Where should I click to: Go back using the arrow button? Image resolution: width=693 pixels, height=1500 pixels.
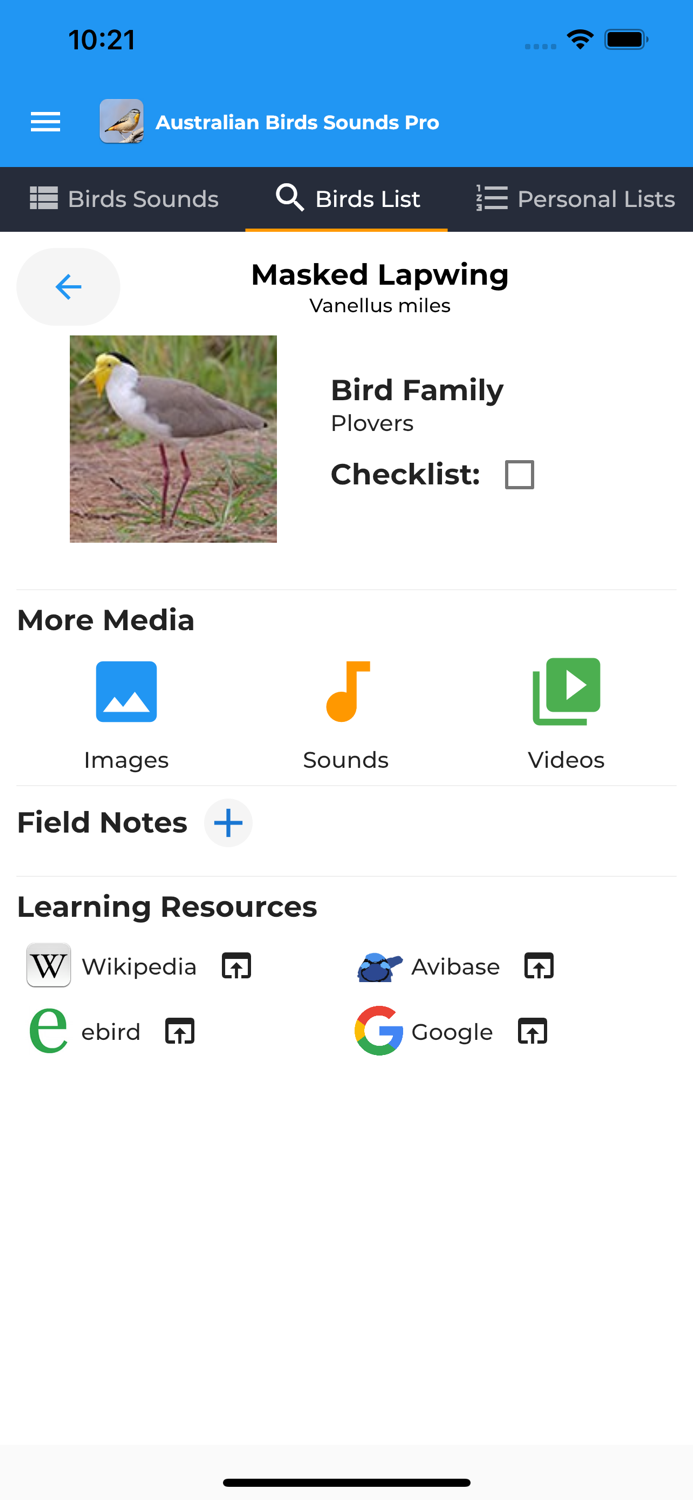click(68, 287)
